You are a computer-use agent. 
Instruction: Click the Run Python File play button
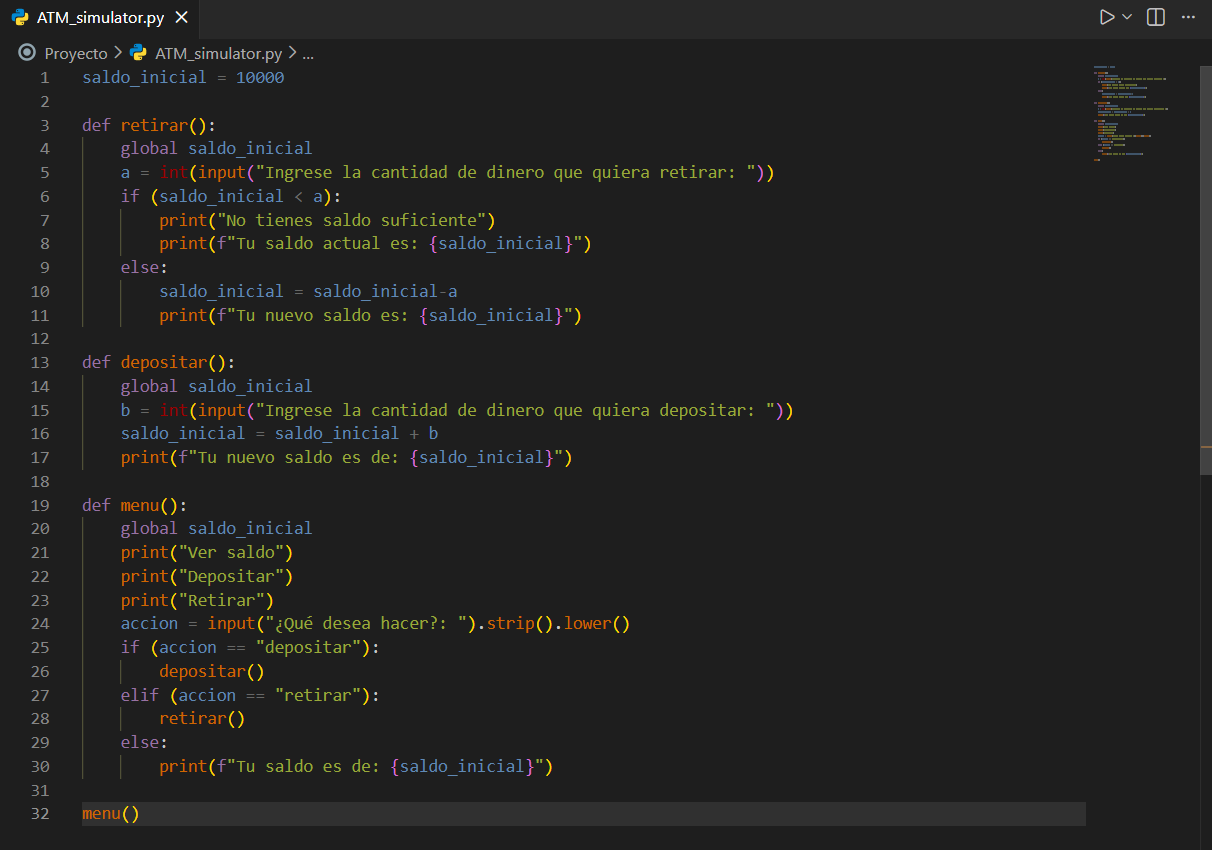pos(1106,17)
